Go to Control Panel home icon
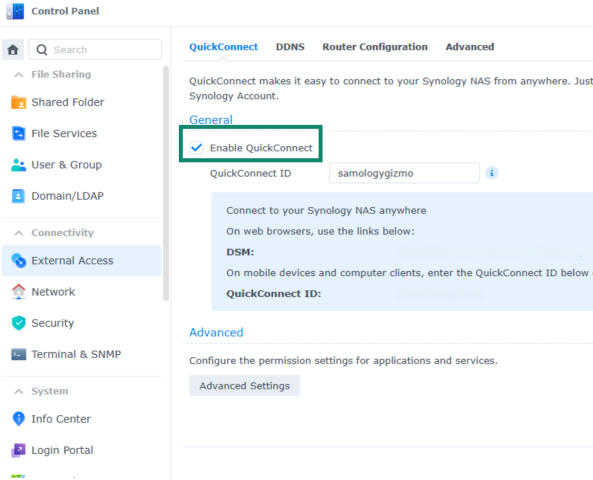 (13, 50)
